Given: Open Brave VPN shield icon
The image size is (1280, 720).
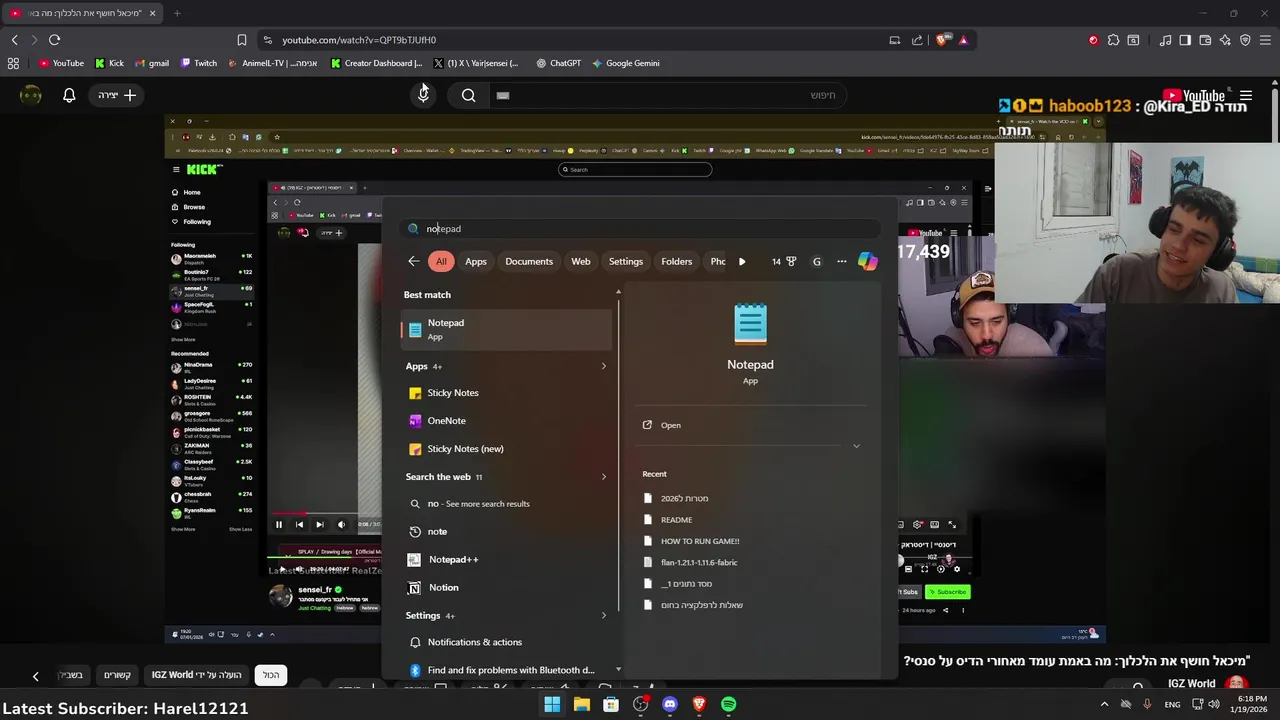Looking at the screenshot, I should pos(1245,40).
